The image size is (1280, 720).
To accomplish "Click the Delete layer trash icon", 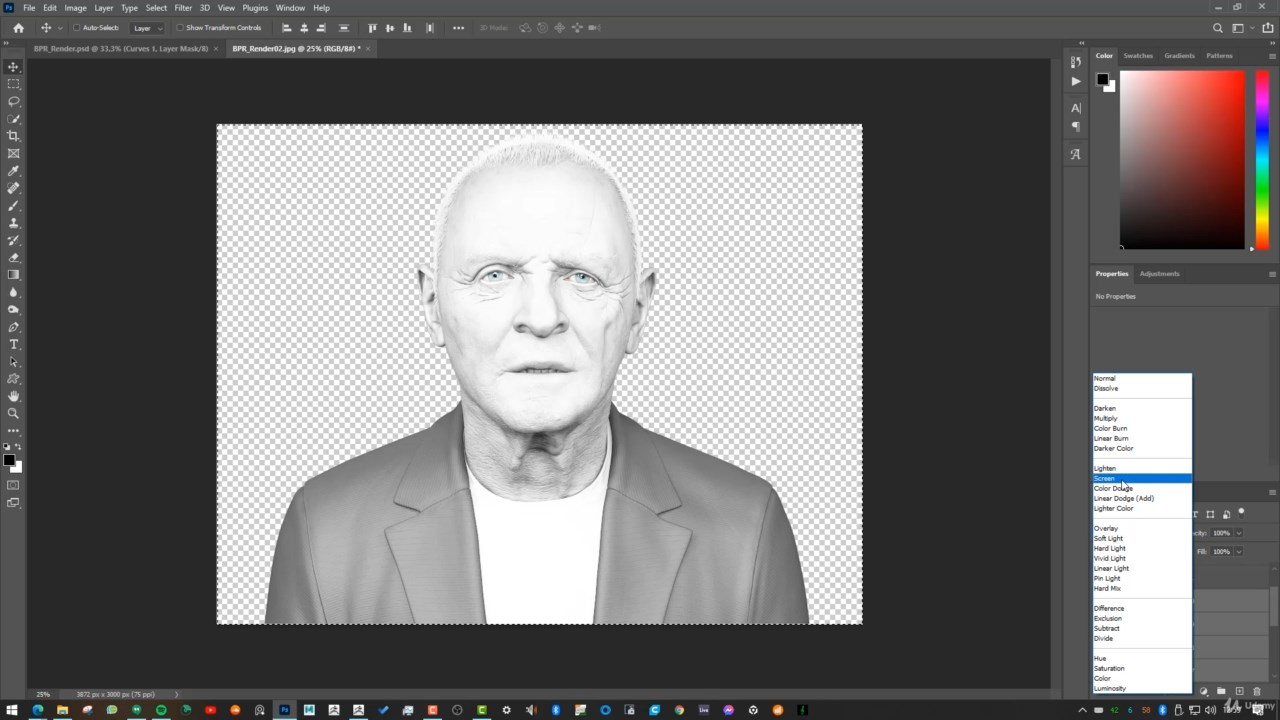I will click(x=1257, y=691).
